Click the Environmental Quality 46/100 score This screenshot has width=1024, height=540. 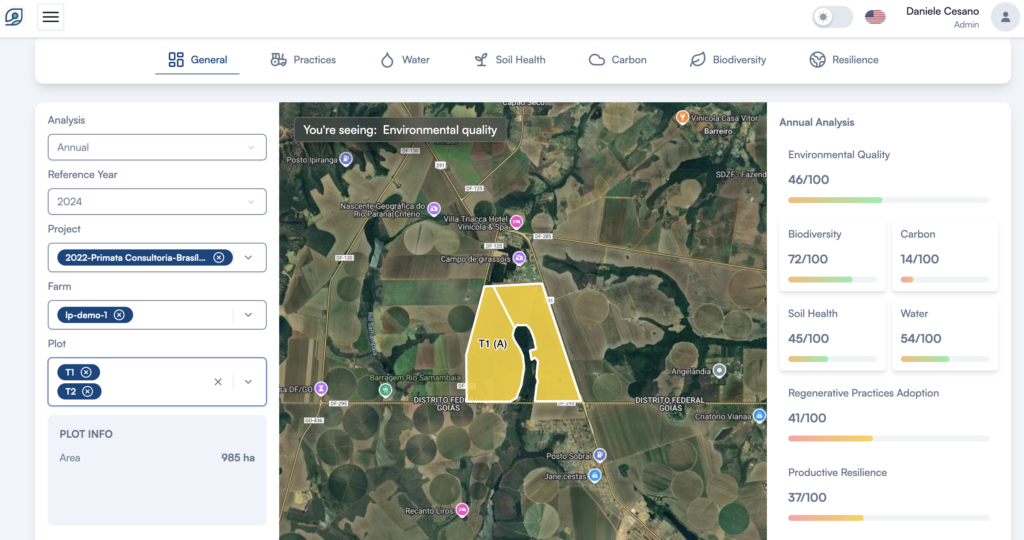pos(808,180)
